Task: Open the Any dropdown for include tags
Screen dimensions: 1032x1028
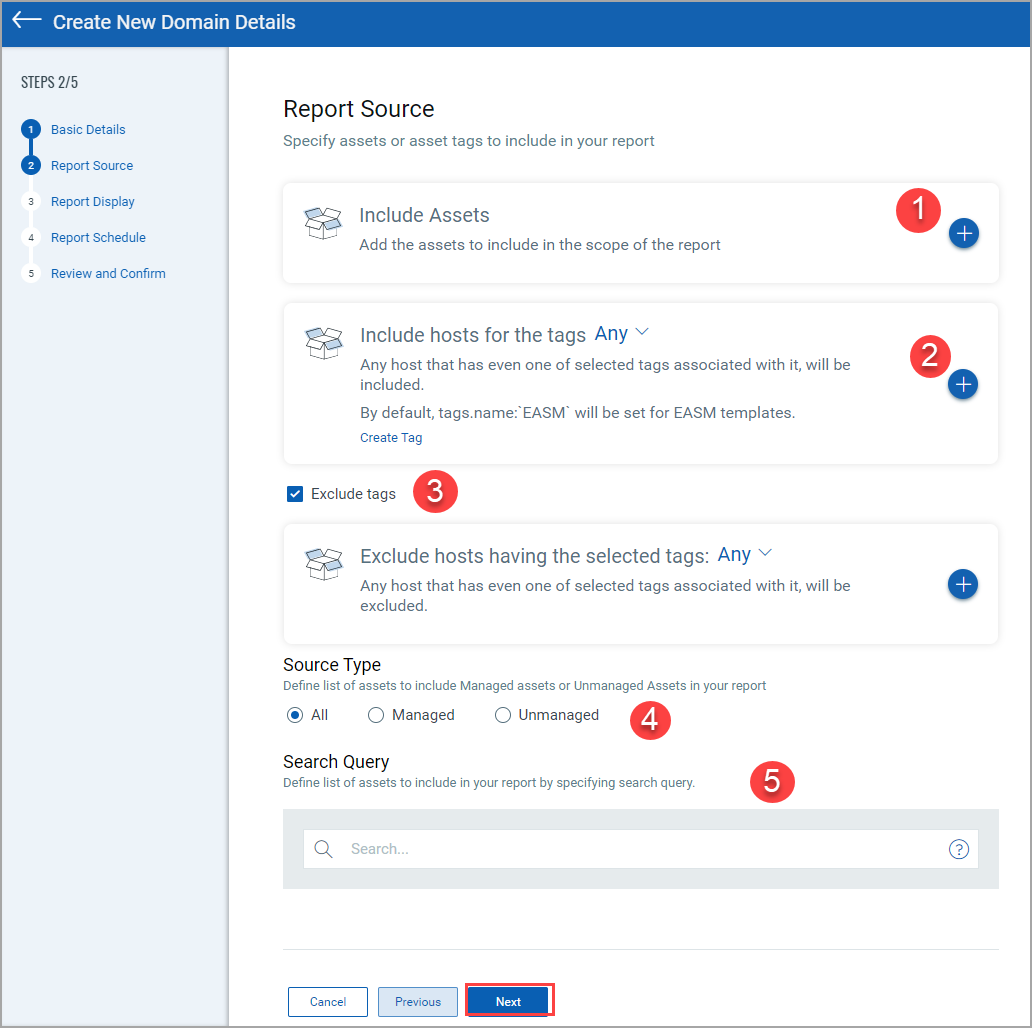Action: (622, 333)
